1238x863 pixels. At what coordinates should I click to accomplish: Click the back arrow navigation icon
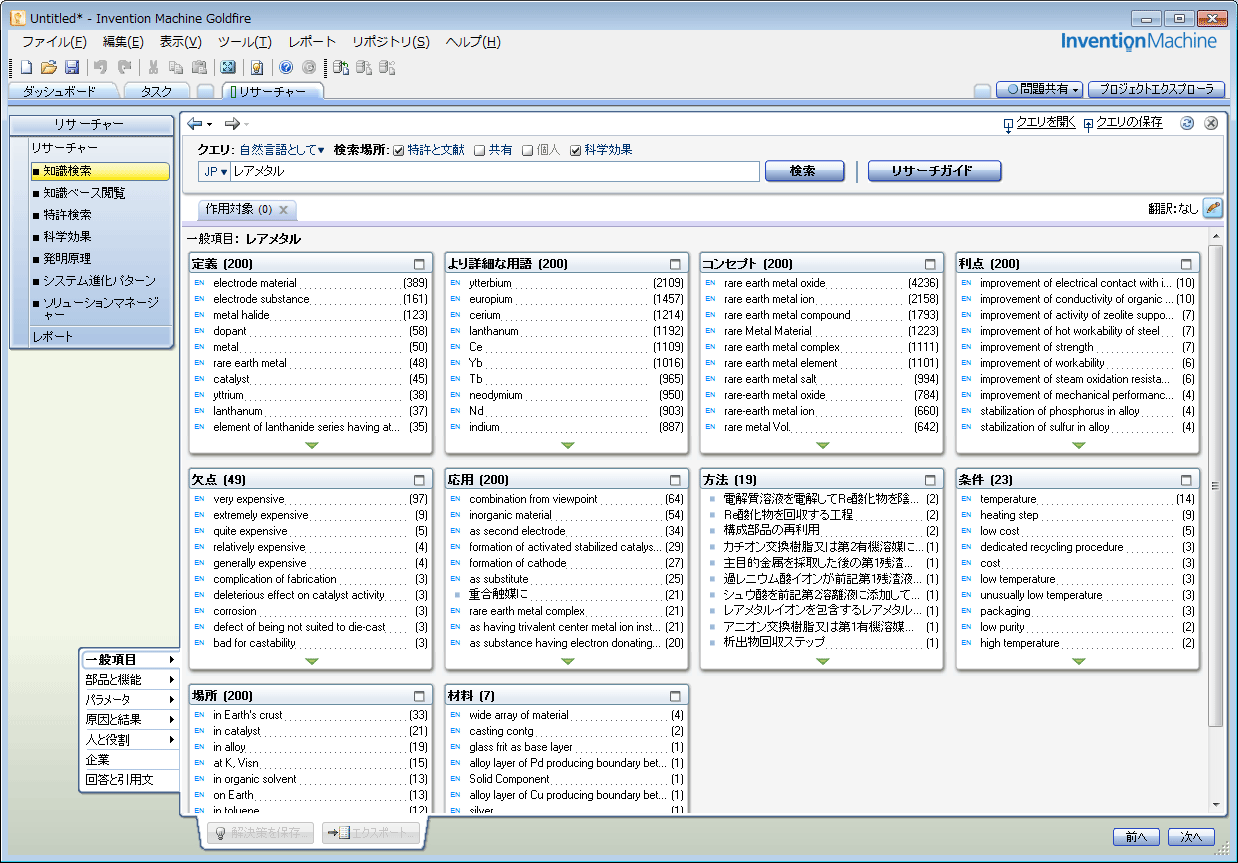(x=195, y=123)
